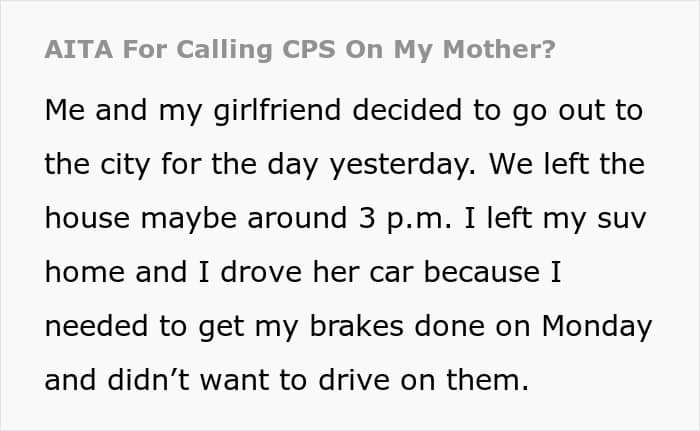Click the time '3 p.m.' in the text
This screenshot has height=431, width=700.
pyautogui.click(x=405, y=219)
